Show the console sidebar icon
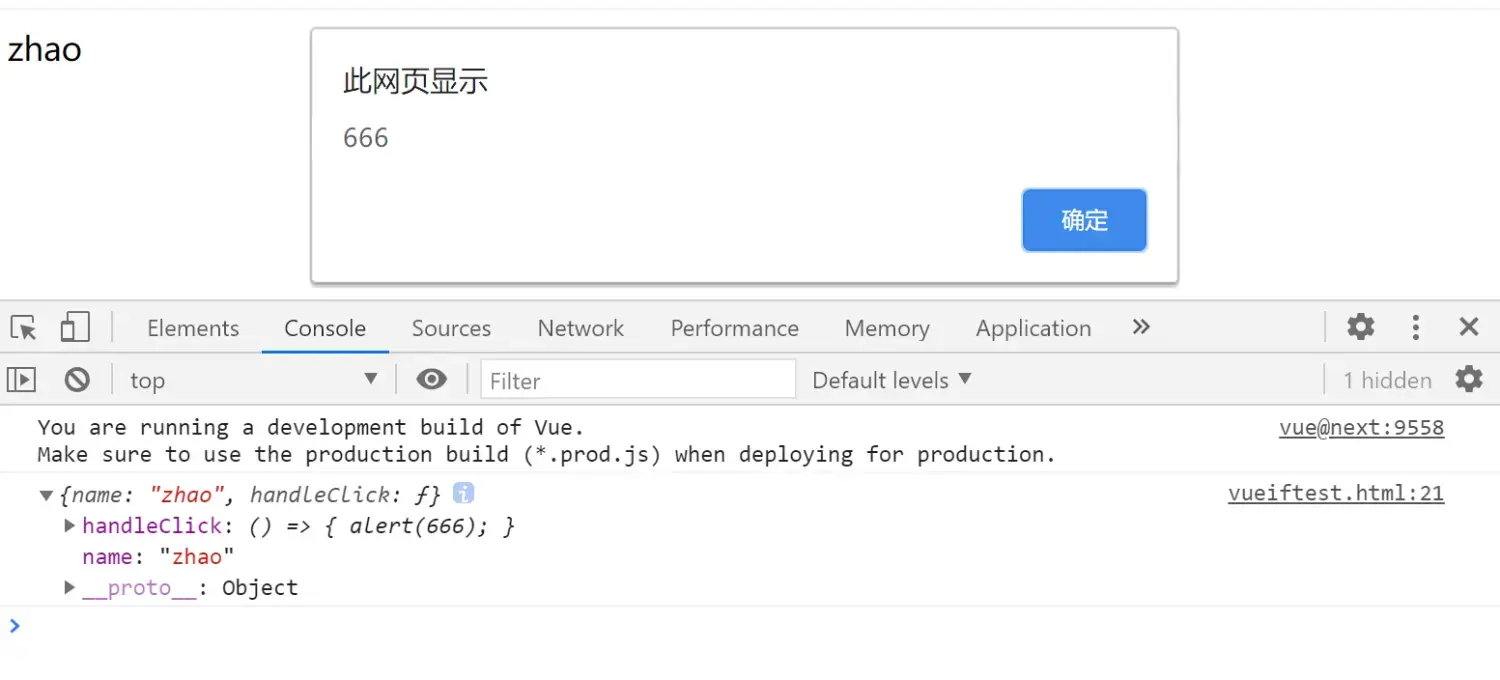 click(x=22, y=380)
